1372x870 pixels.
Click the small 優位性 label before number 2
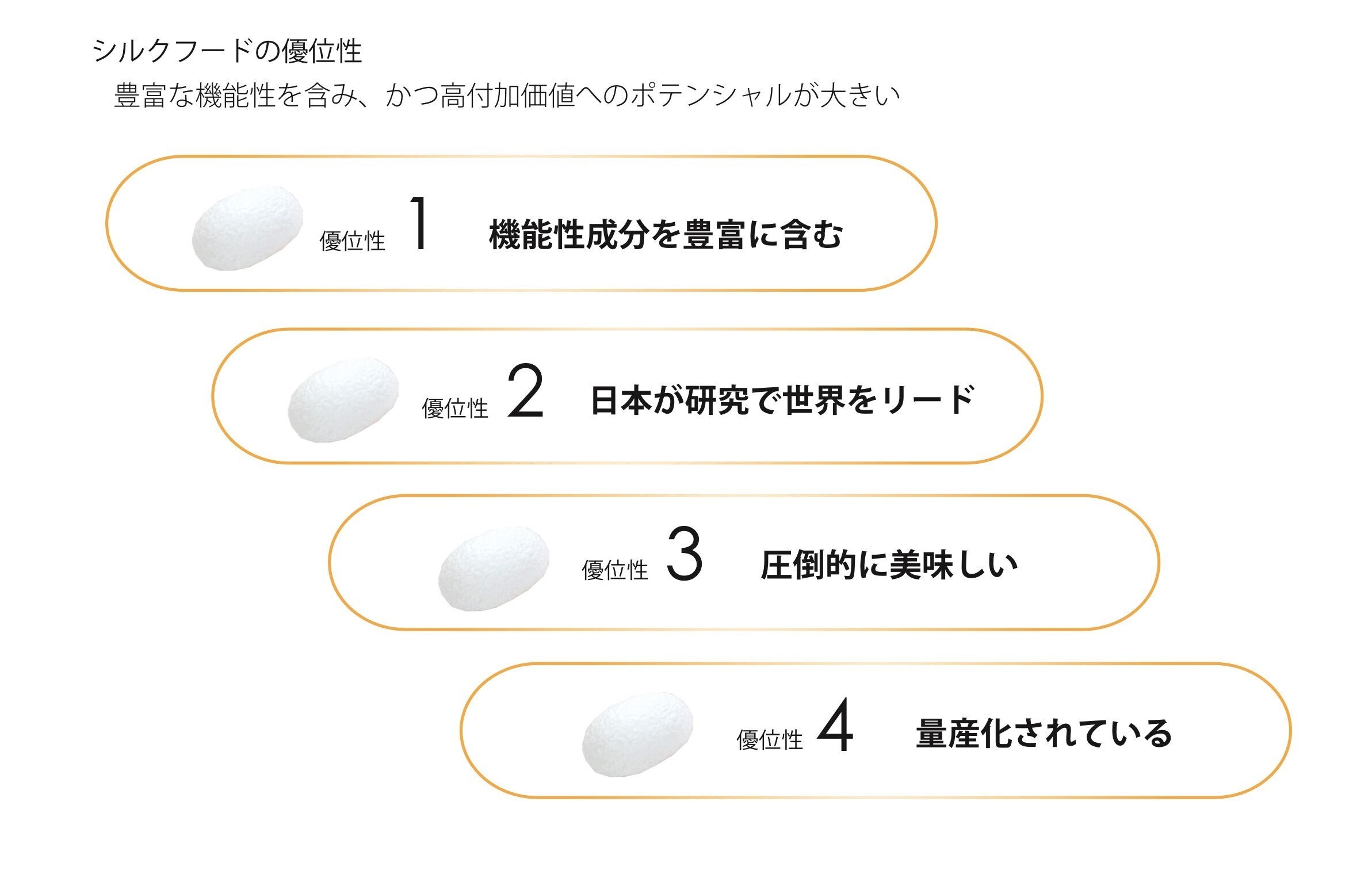[454, 409]
